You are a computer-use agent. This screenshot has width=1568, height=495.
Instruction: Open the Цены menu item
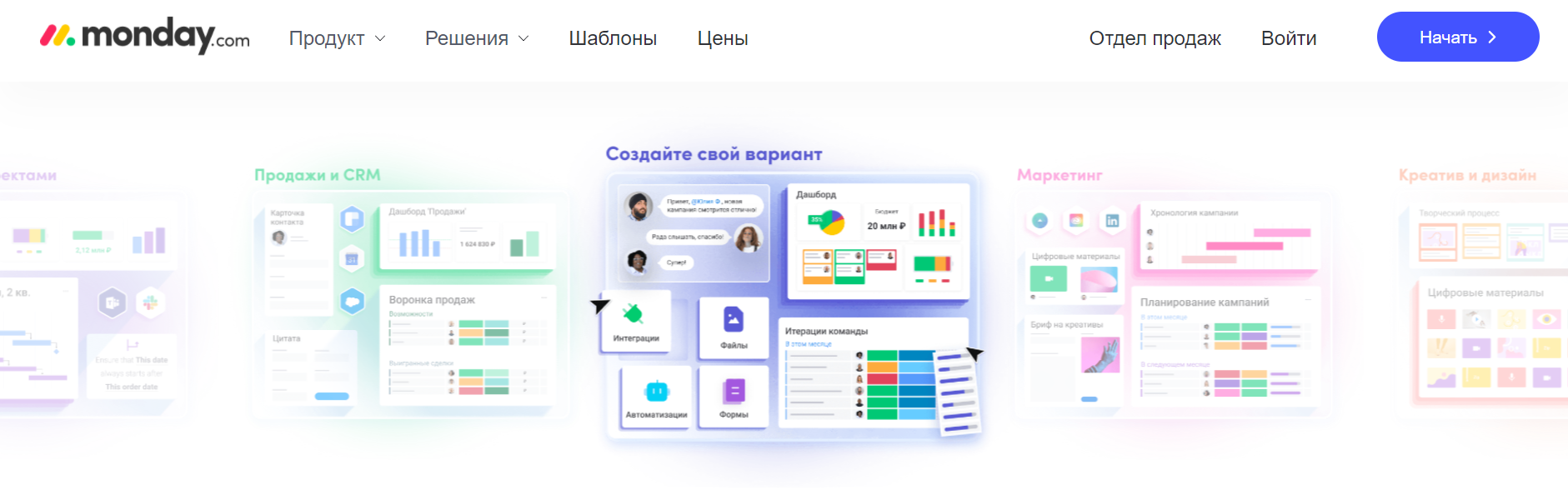click(723, 38)
